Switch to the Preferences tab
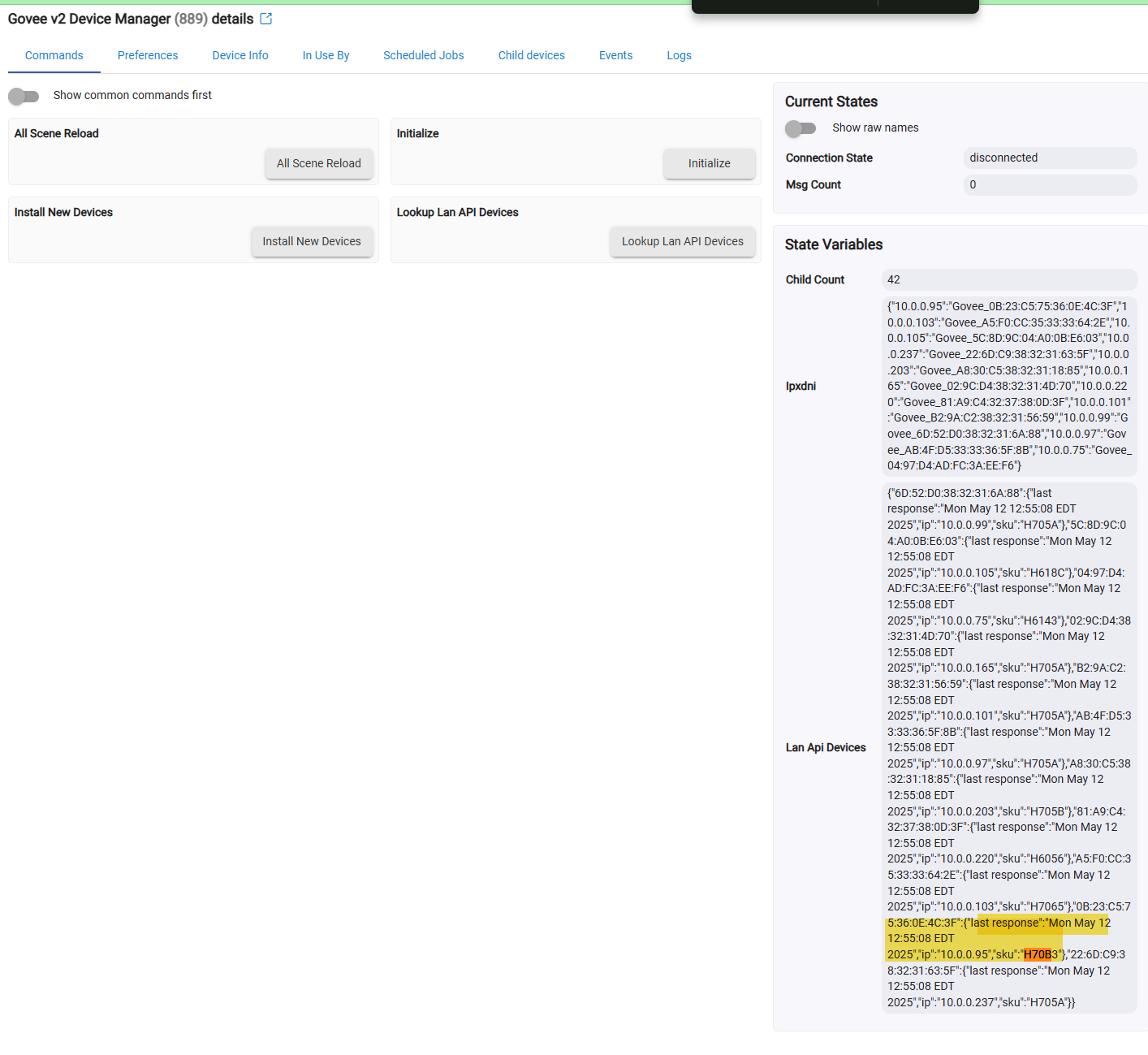The height and width of the screenshot is (1055, 1148). pyautogui.click(x=148, y=55)
